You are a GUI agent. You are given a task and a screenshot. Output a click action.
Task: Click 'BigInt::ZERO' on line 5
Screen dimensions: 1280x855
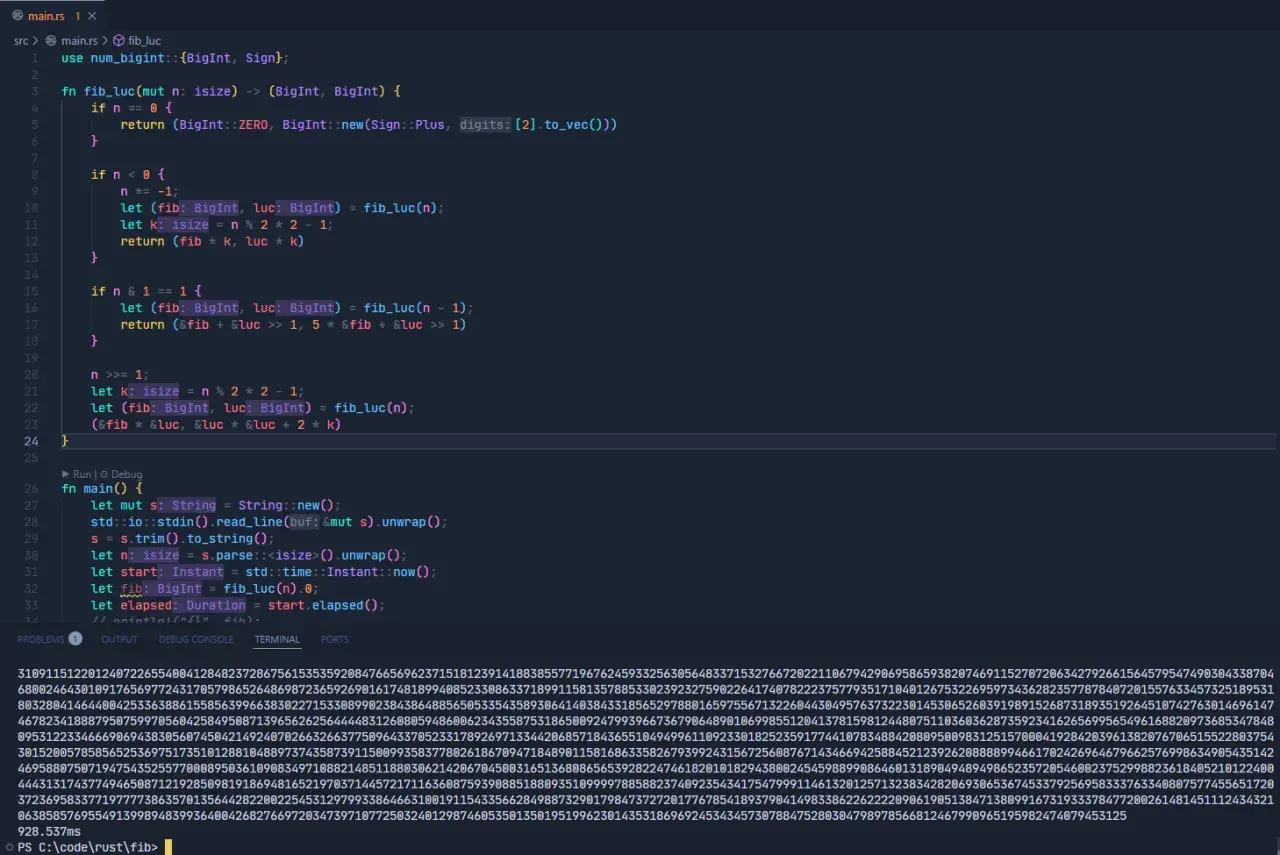tap(224, 125)
